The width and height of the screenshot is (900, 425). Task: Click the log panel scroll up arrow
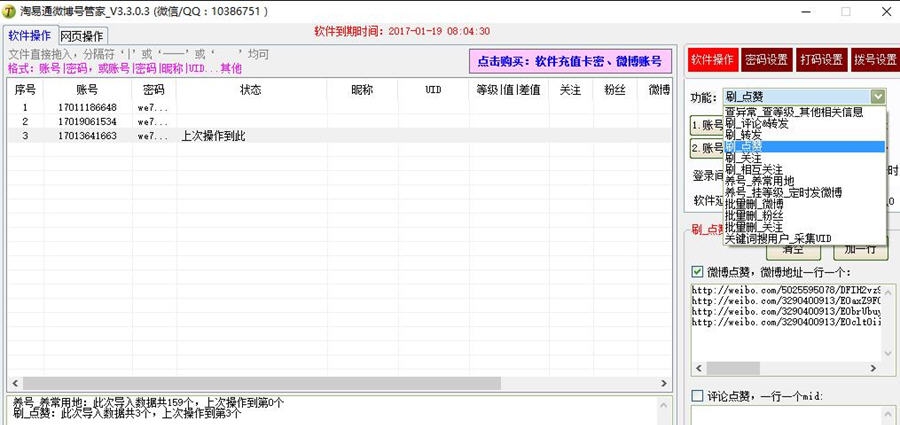click(663, 404)
